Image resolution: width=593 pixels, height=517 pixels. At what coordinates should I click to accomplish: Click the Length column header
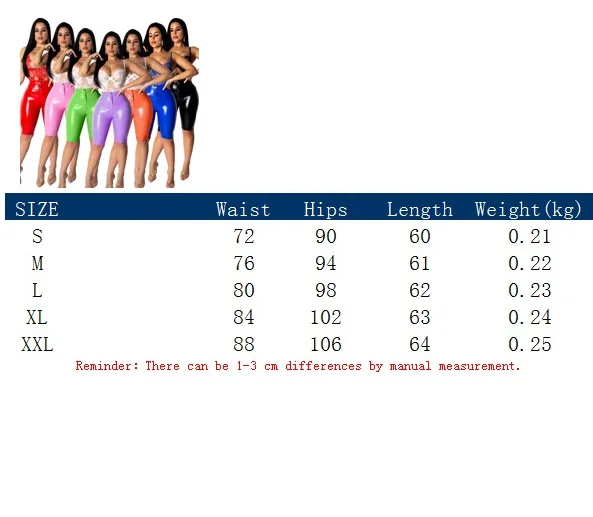coord(420,210)
